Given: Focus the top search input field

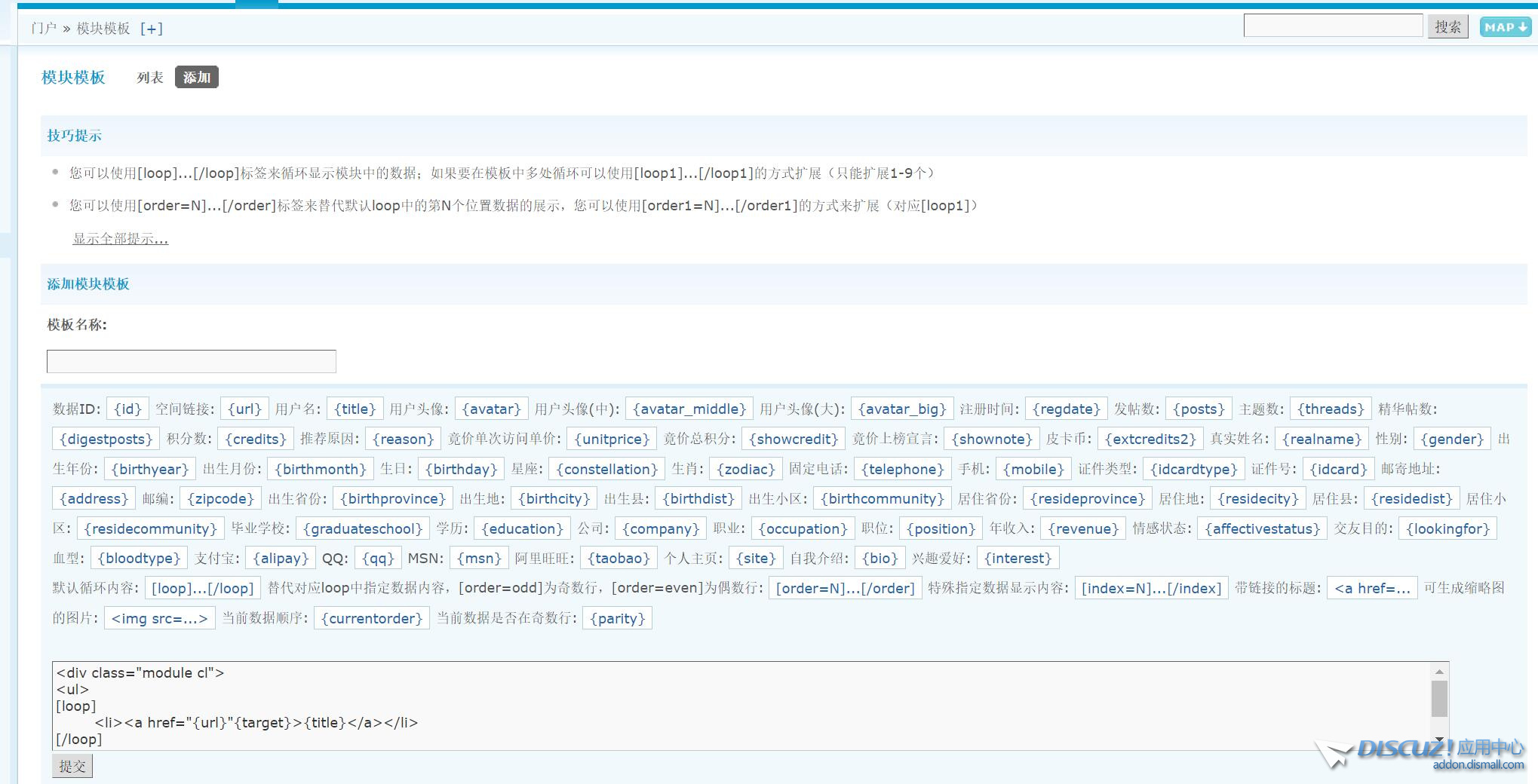Looking at the screenshot, I should (x=1333, y=26).
